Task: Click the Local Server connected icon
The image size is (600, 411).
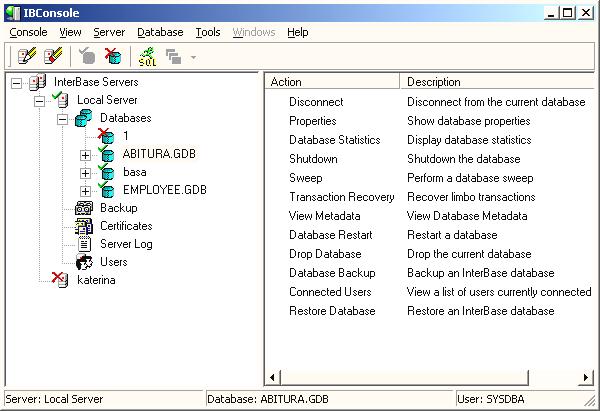Action: pos(60,99)
